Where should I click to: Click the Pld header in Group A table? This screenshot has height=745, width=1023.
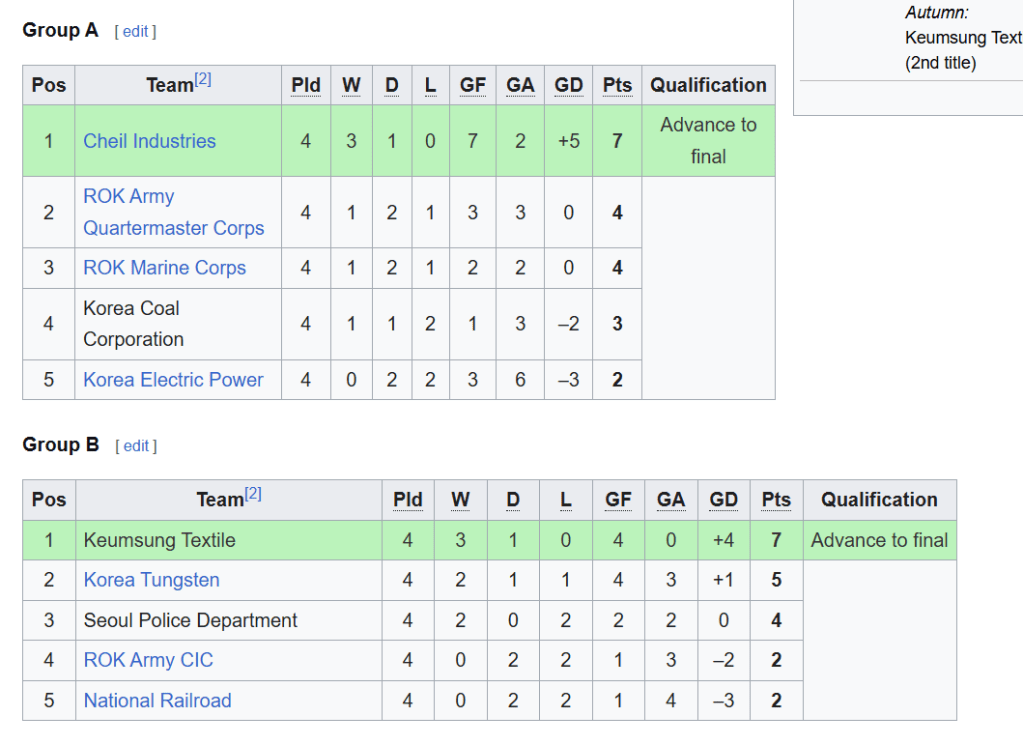305,86
